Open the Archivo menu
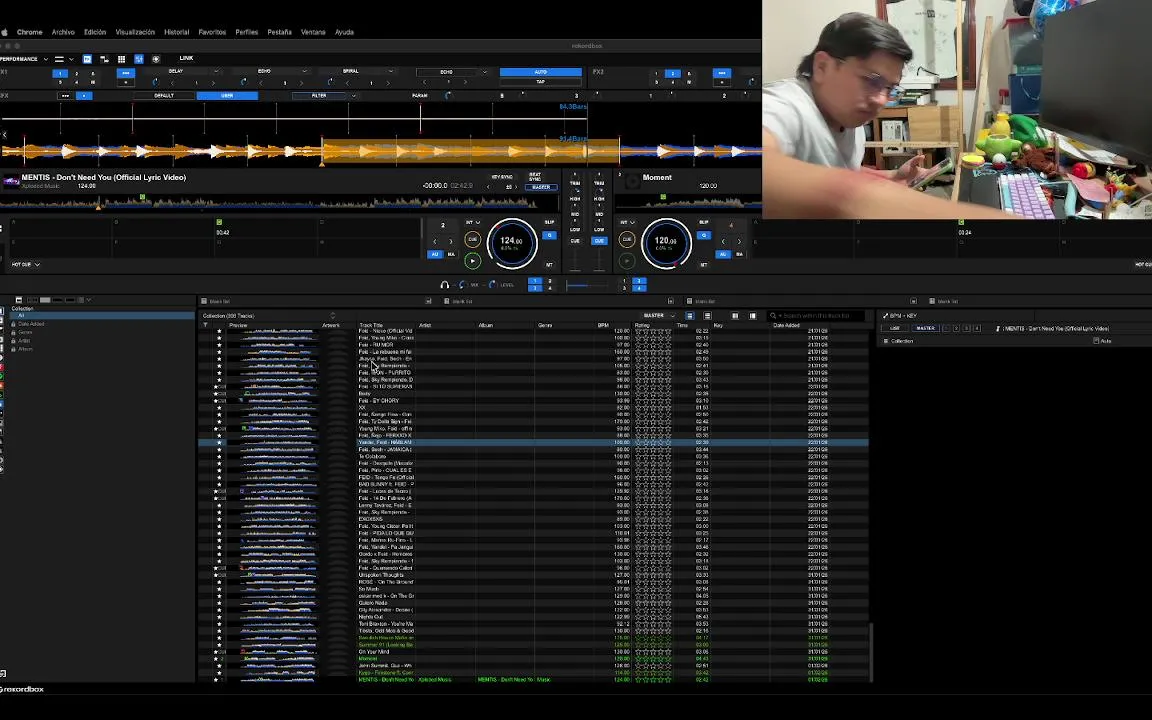 (63, 32)
